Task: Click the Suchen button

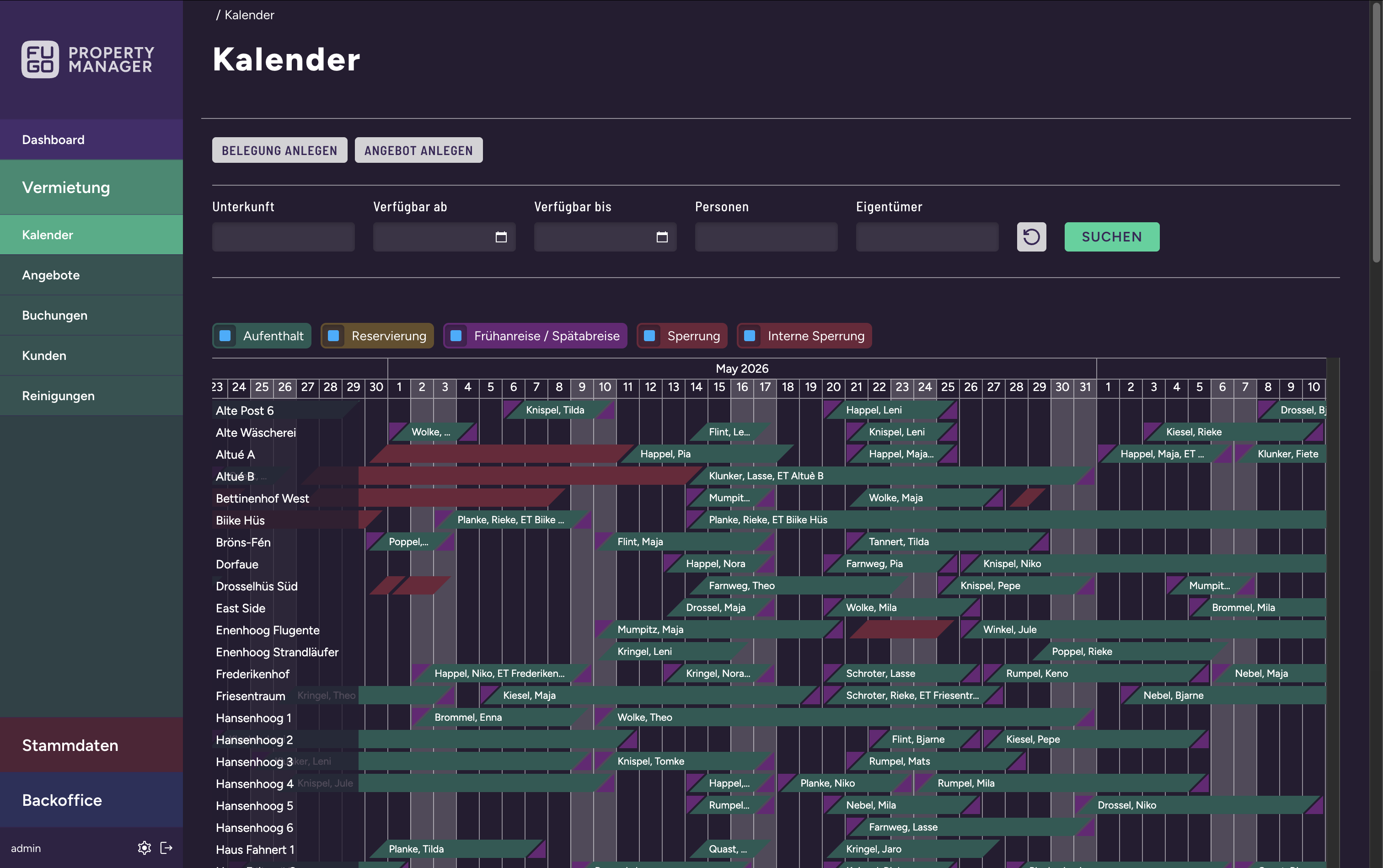Action: [1111, 236]
